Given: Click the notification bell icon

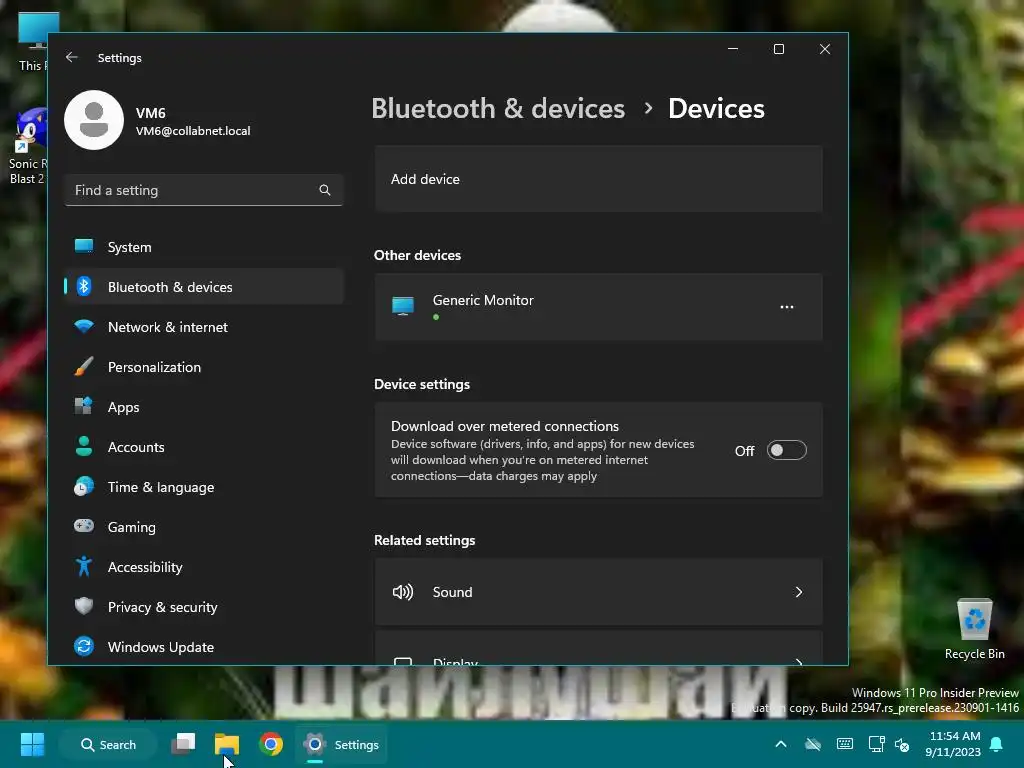Looking at the screenshot, I should pos(997,744).
